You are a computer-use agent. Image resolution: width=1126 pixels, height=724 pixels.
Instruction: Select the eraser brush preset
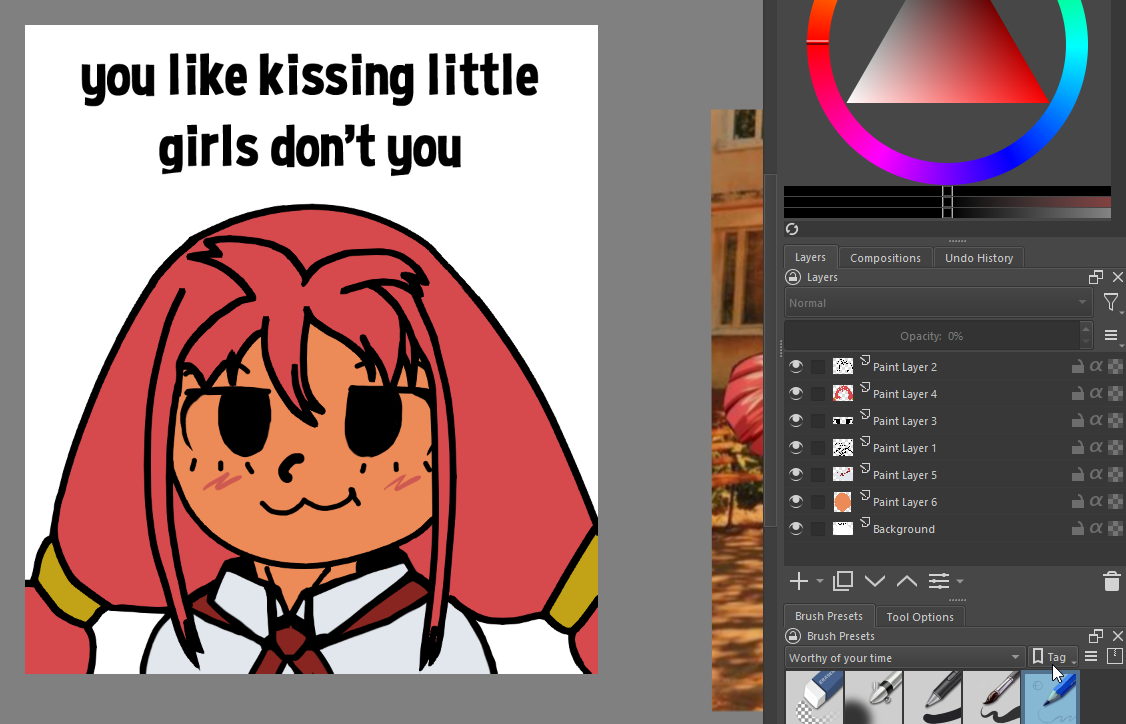pyautogui.click(x=814, y=697)
